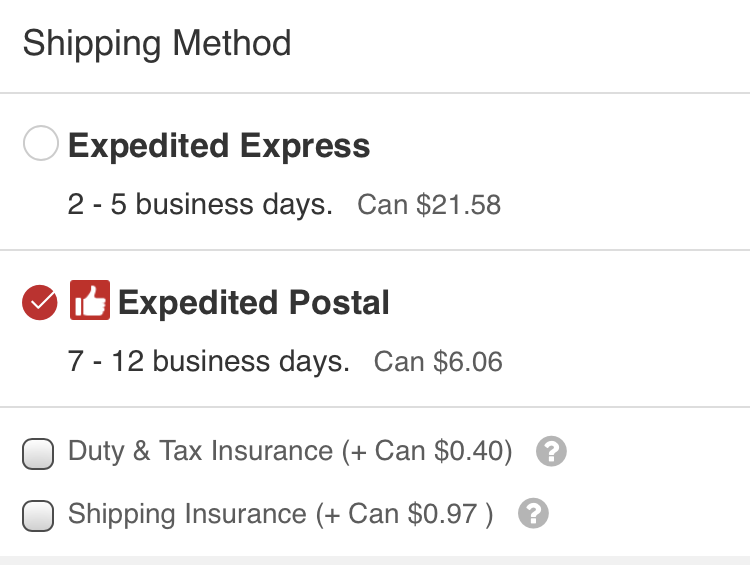
Task: Click the Shipping Insurance label text
Action: (187, 514)
